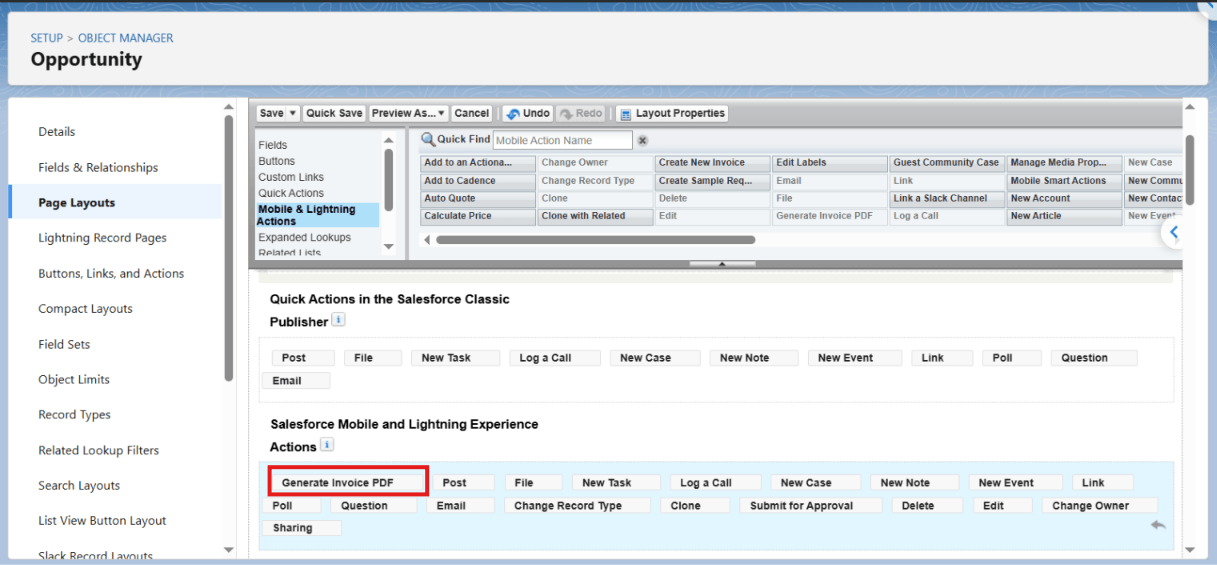Select Fields palette category
Image resolution: width=1217 pixels, height=565 pixels.
[x=272, y=145]
